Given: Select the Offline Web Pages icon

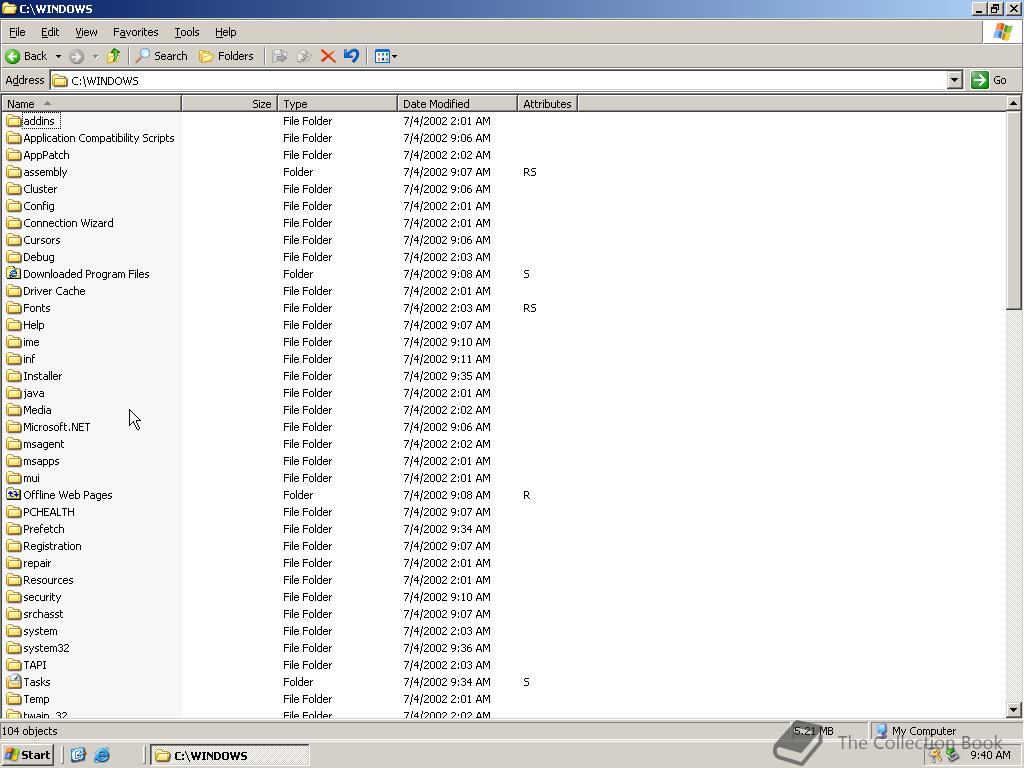Looking at the screenshot, I should point(14,494).
